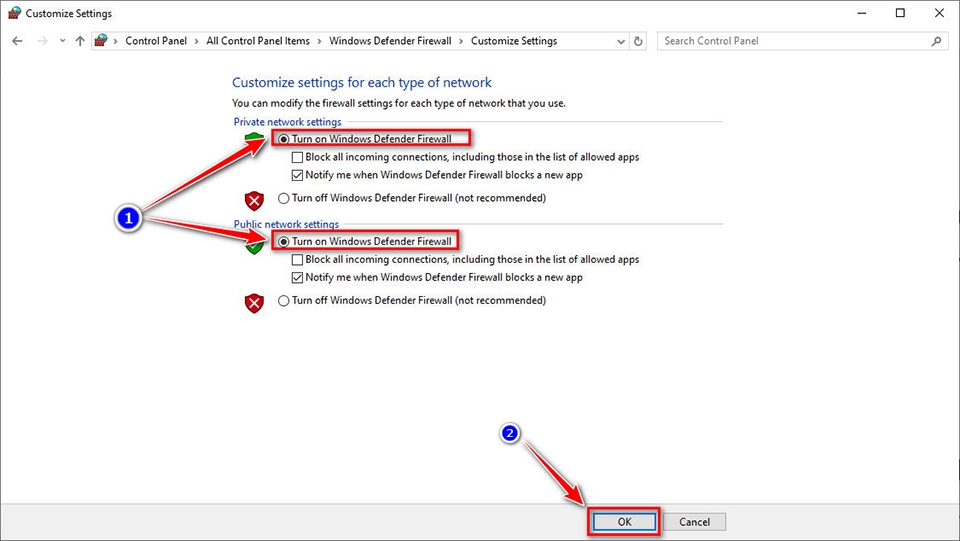Click the firewall icon in address bar

tap(101, 40)
